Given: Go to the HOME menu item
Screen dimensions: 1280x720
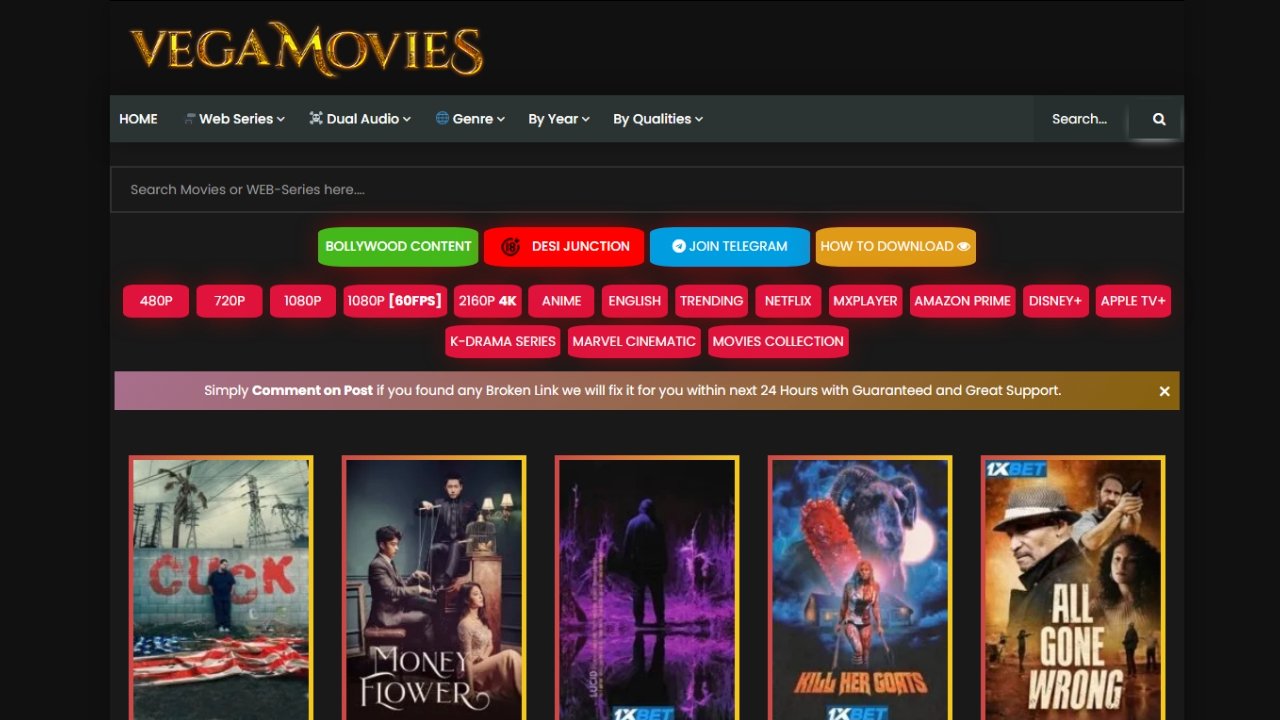Looking at the screenshot, I should (x=138, y=119).
